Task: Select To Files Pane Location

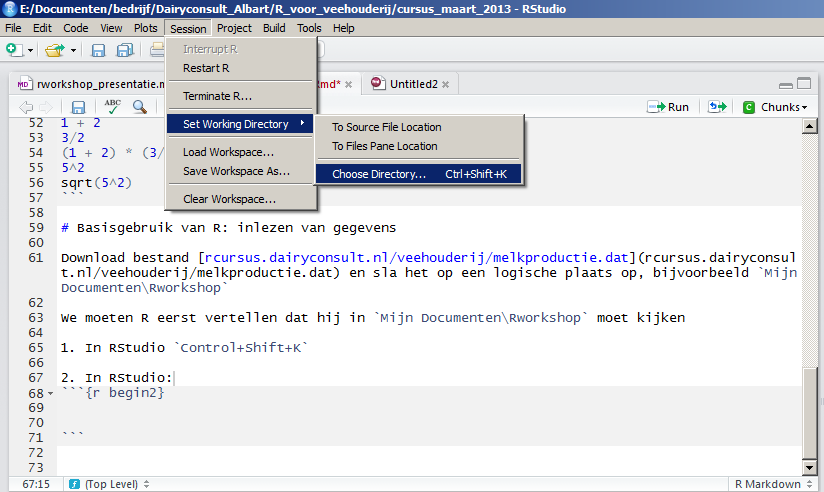Action: [419, 146]
